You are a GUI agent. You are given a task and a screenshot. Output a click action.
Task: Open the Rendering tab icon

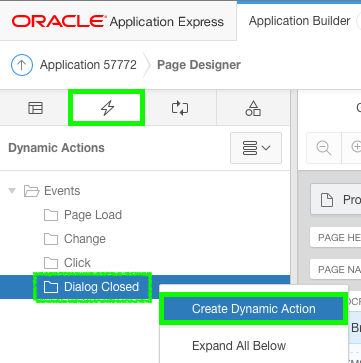[x=35, y=108]
